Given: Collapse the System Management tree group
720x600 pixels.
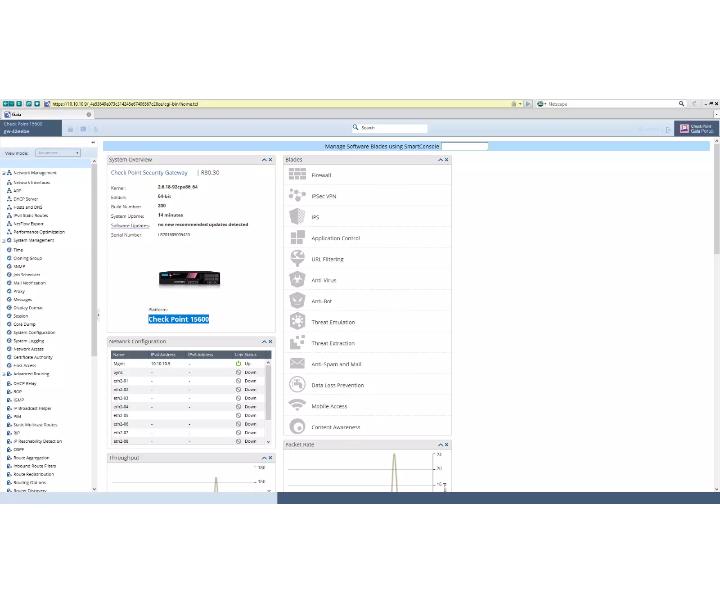Looking at the screenshot, I should click(x=3, y=241).
